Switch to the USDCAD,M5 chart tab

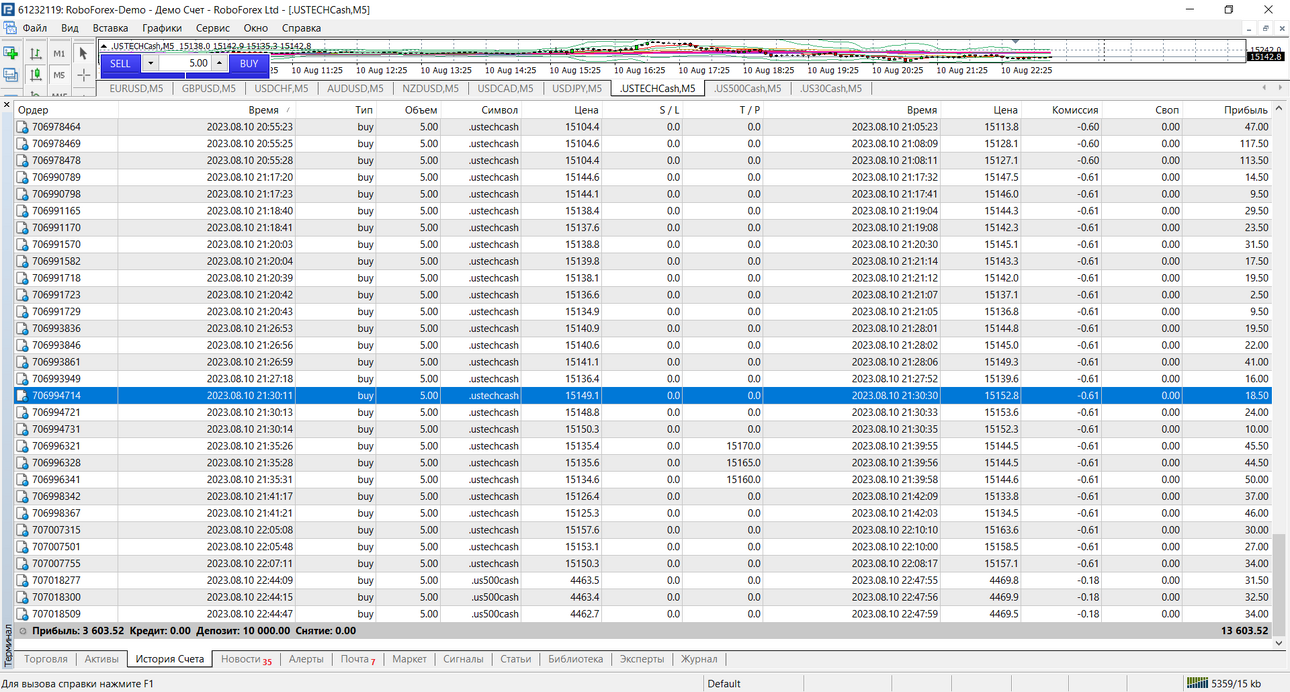point(504,88)
